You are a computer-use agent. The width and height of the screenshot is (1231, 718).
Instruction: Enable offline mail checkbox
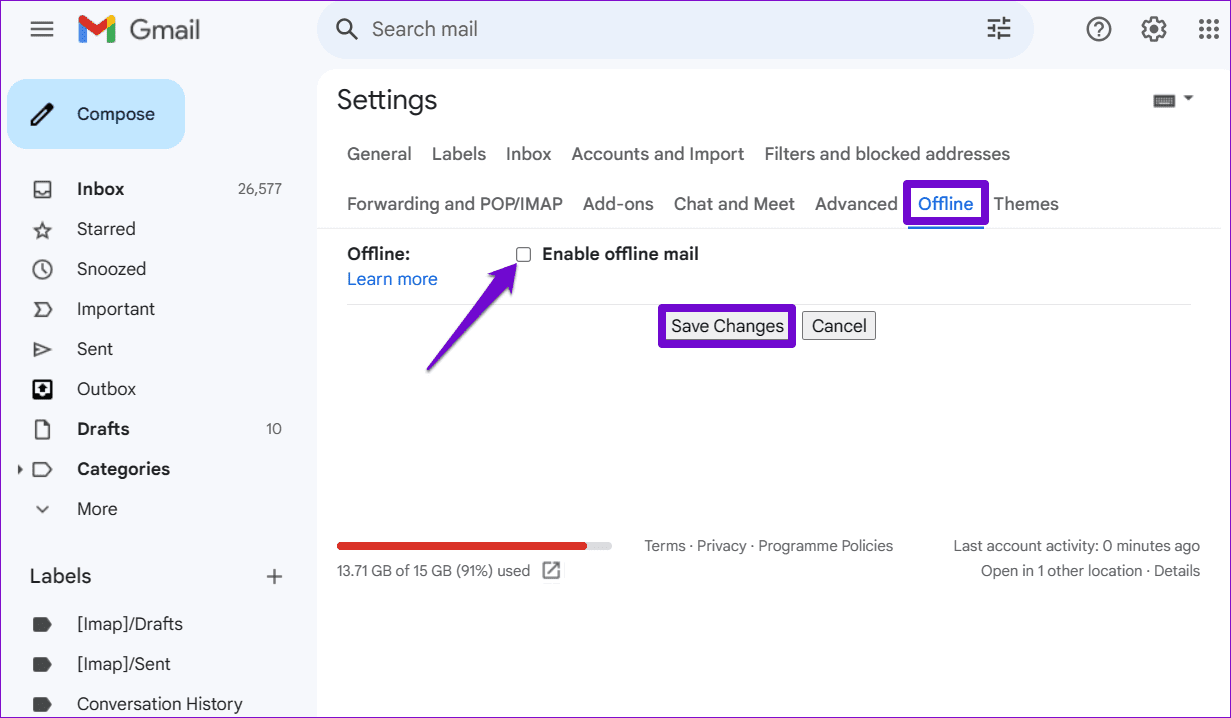(x=523, y=254)
